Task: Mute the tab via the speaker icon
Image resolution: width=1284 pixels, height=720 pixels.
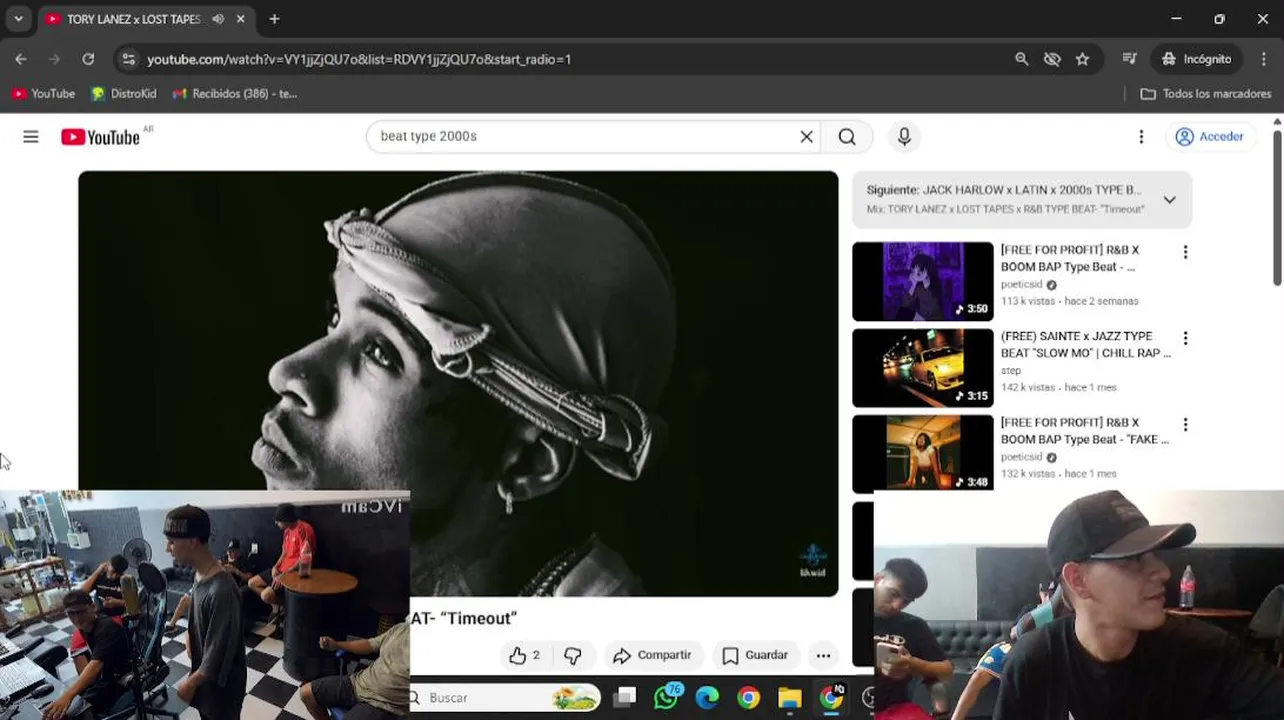Action: [x=218, y=19]
